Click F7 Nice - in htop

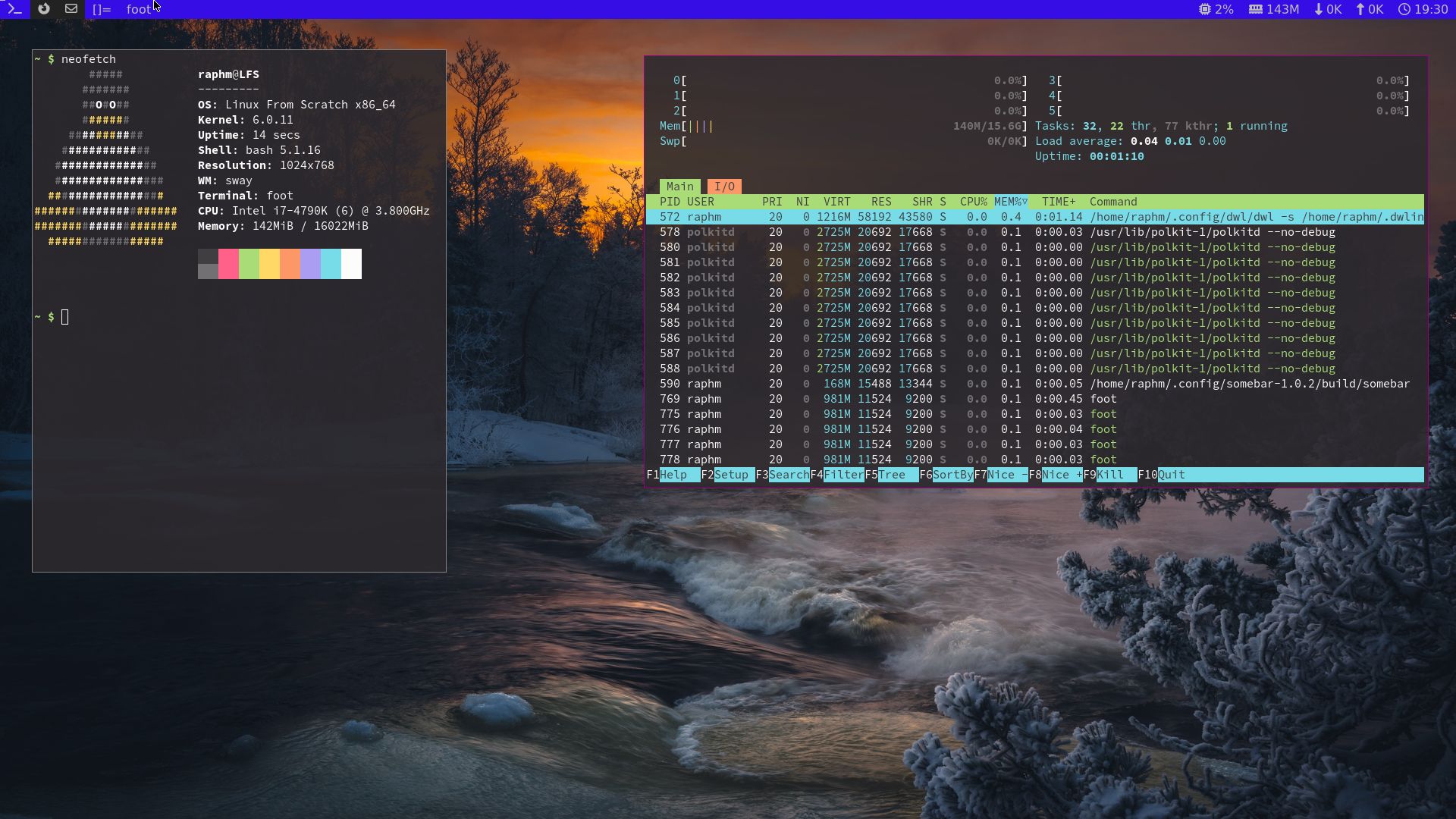[1001, 475]
